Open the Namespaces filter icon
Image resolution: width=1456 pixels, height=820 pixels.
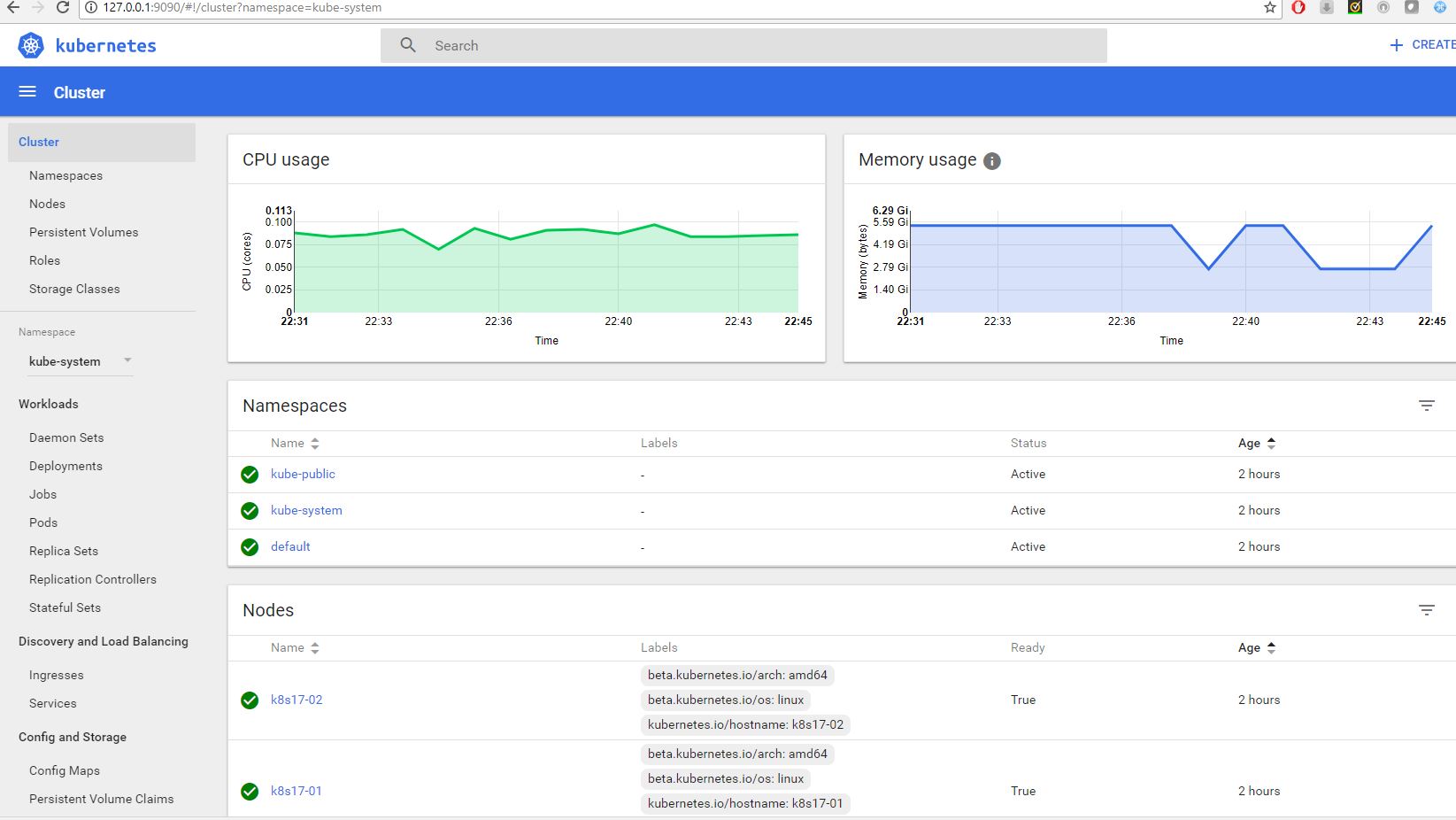[1427, 406]
